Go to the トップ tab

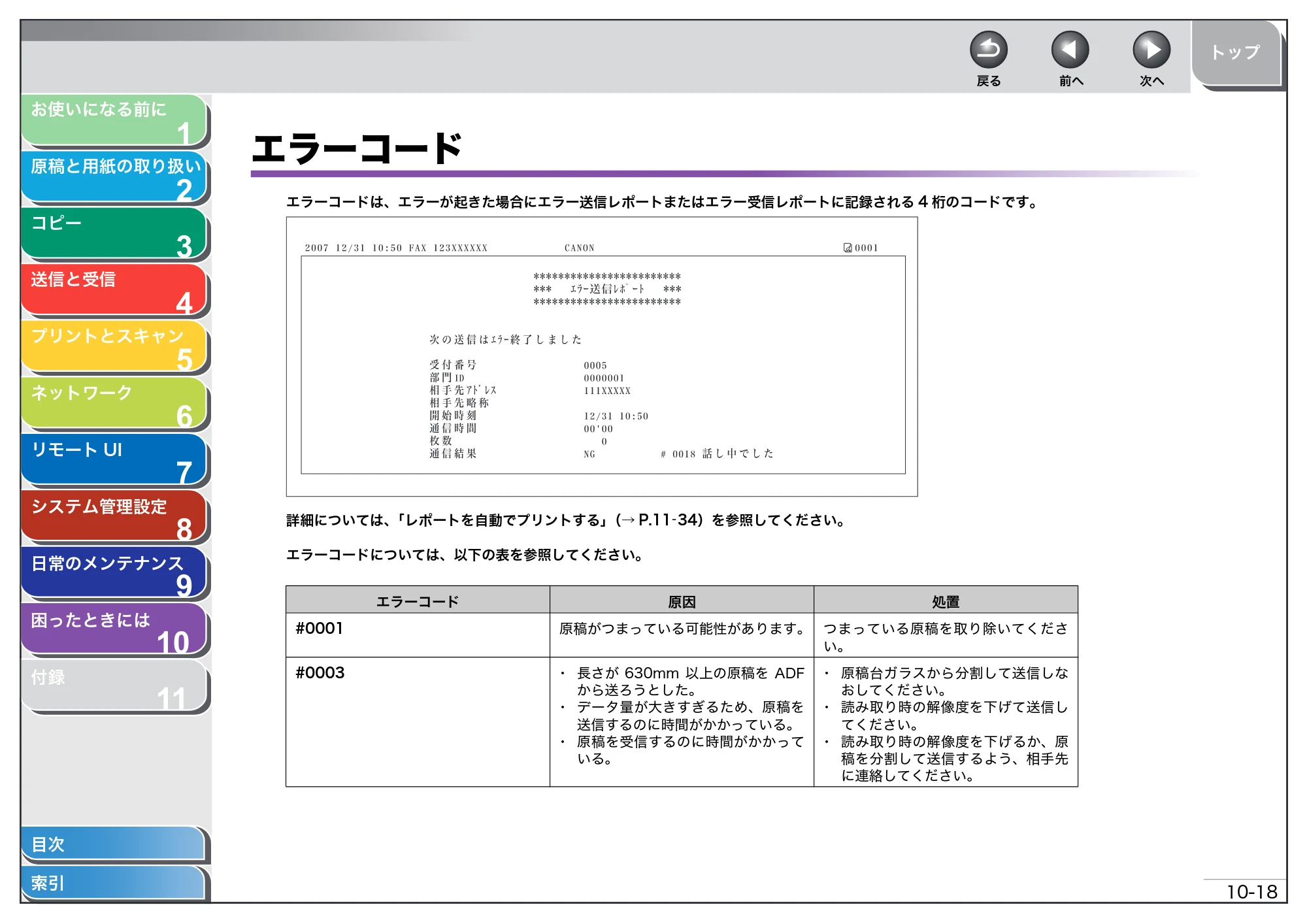pos(1236,53)
